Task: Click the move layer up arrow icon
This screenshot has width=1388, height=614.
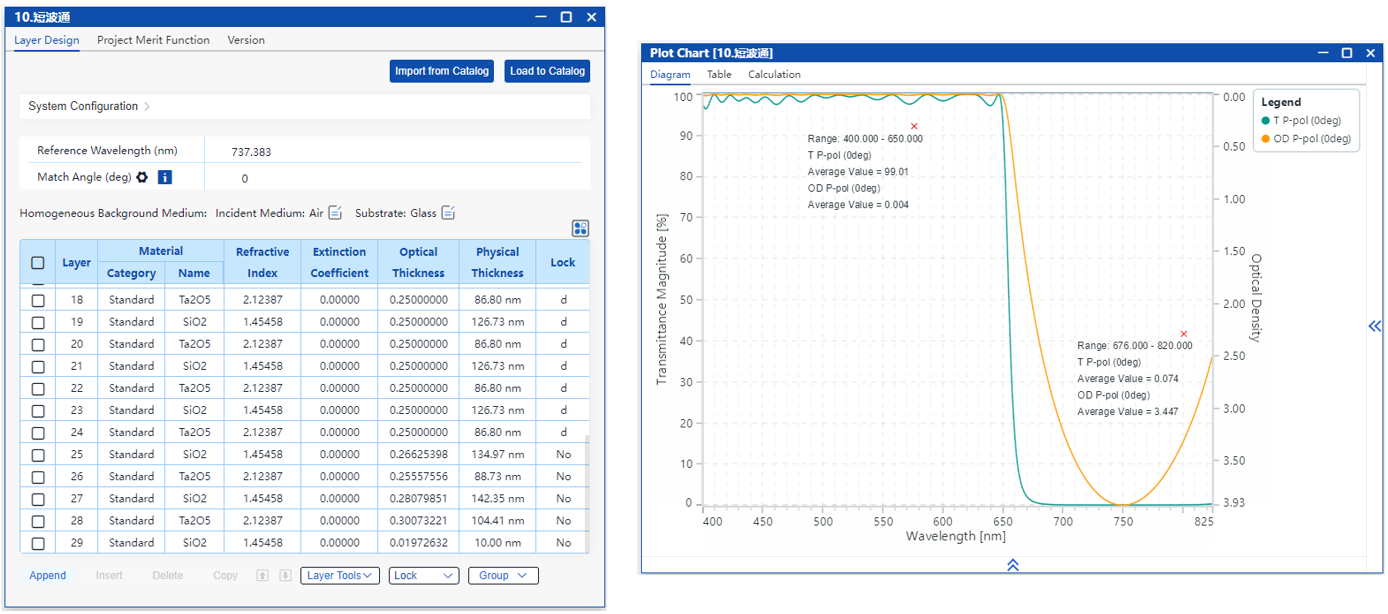Action: coord(263,576)
